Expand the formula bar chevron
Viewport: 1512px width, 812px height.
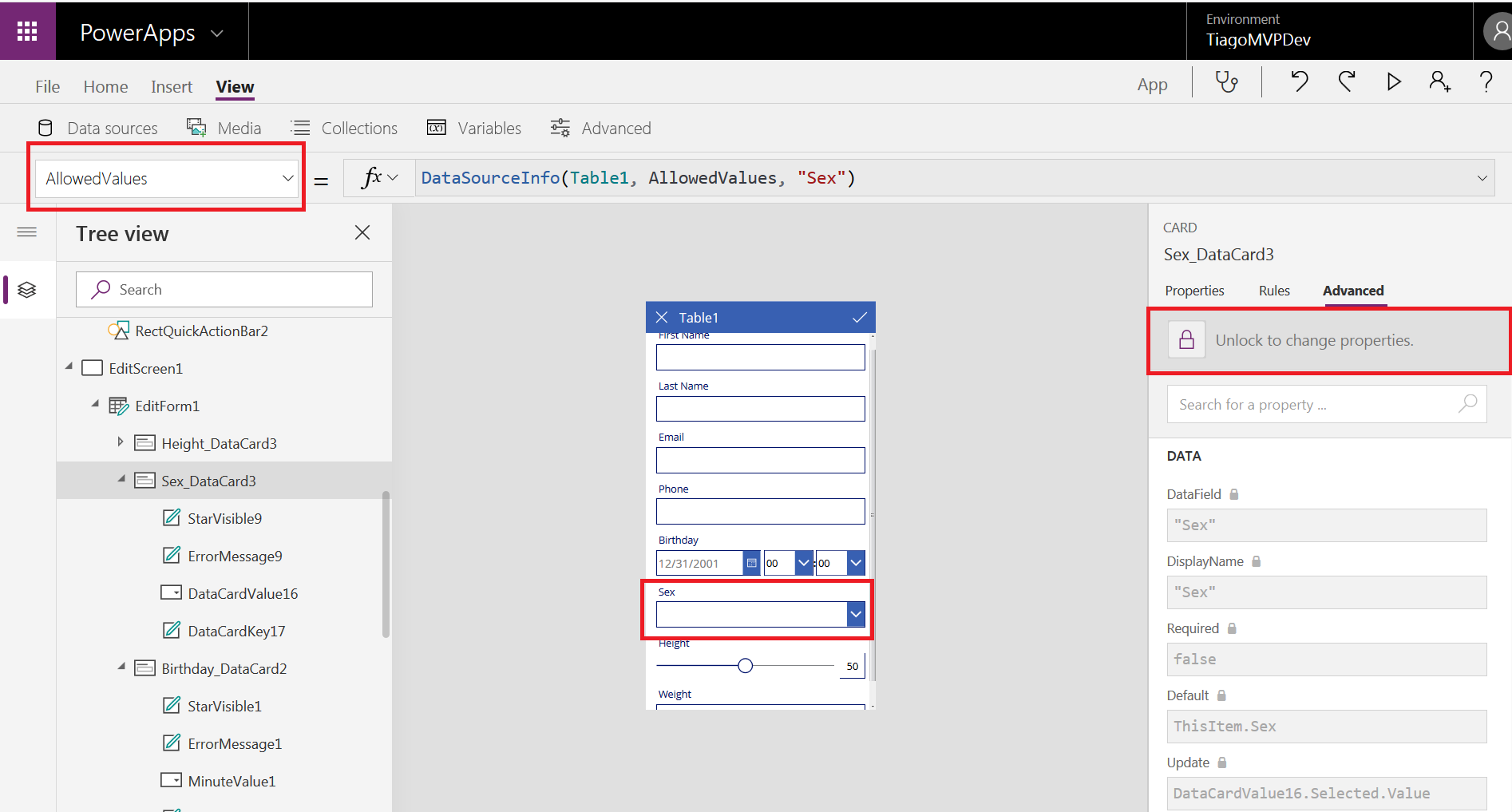1482,178
